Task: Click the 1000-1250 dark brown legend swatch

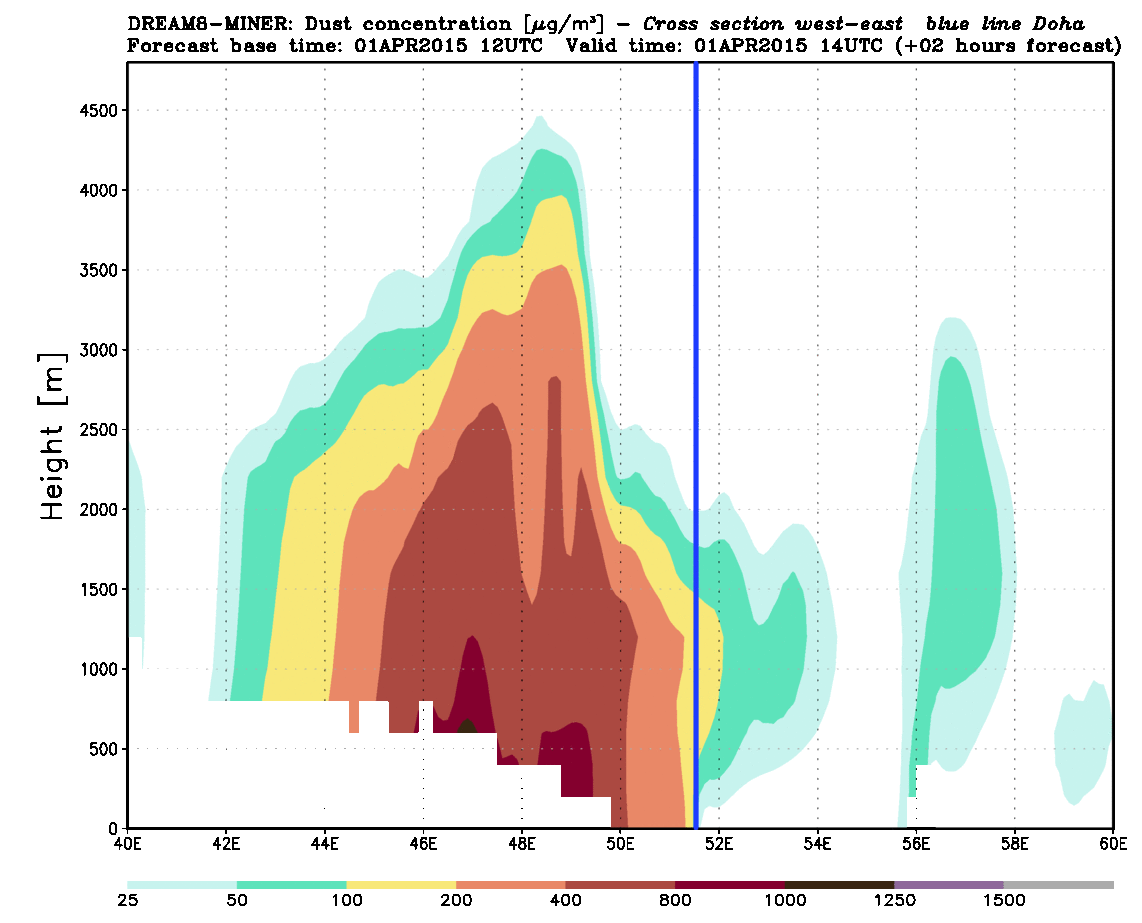Action: pyautogui.click(x=840, y=884)
